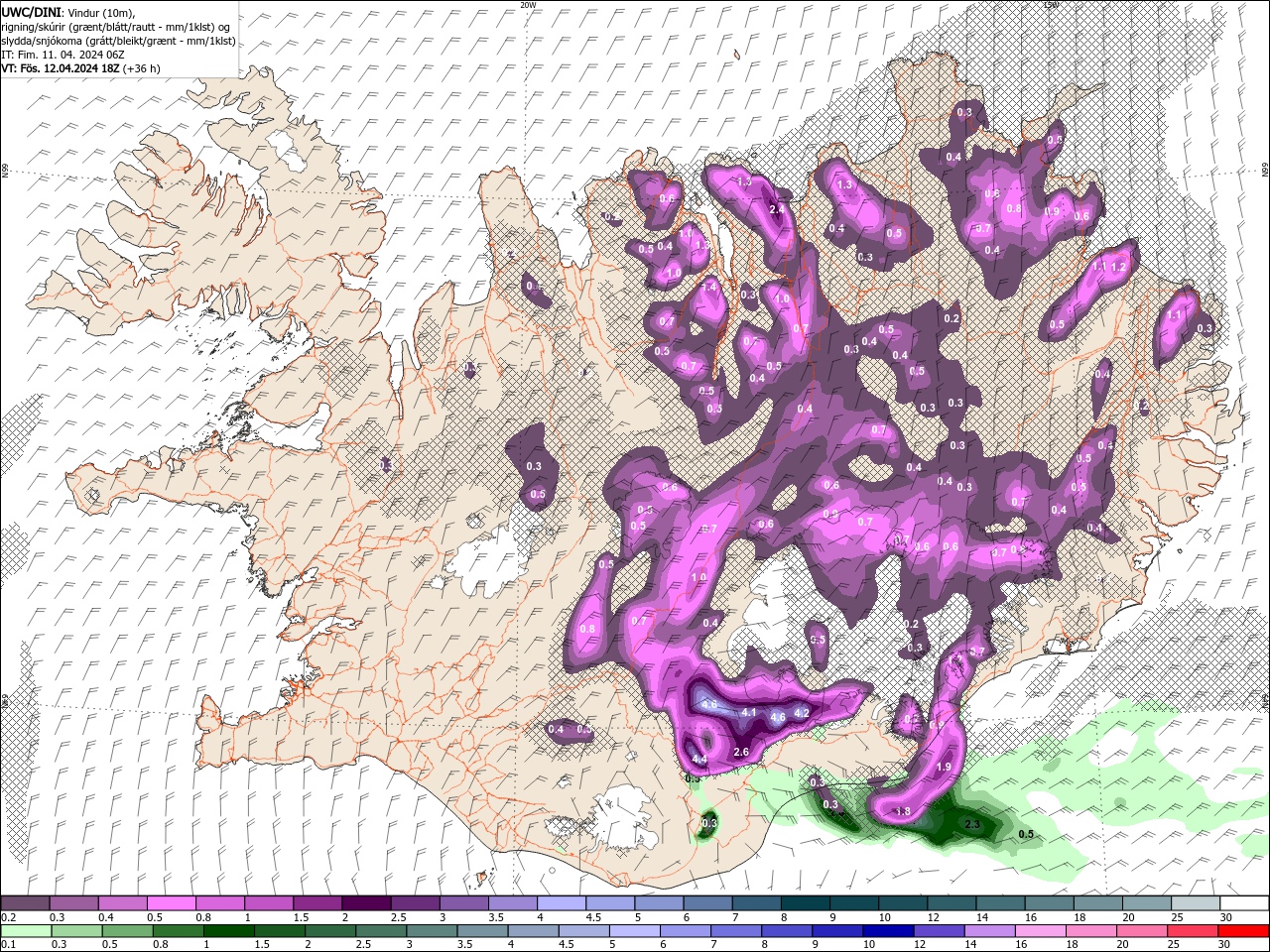The width and height of the screenshot is (1270, 952).
Task: Click the 1.4 value in the northern area
Action: tap(708, 287)
